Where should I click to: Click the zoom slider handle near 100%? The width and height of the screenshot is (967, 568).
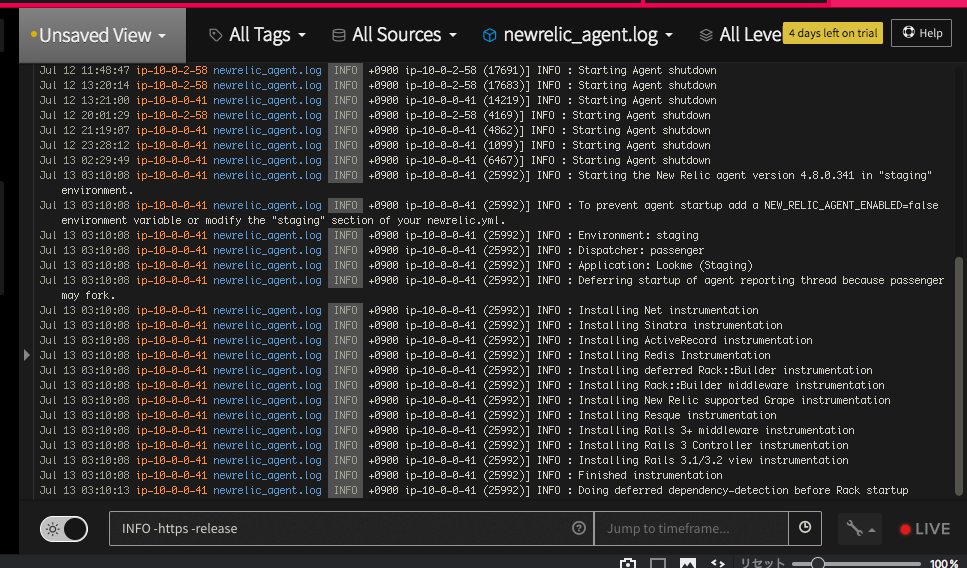pos(818,562)
